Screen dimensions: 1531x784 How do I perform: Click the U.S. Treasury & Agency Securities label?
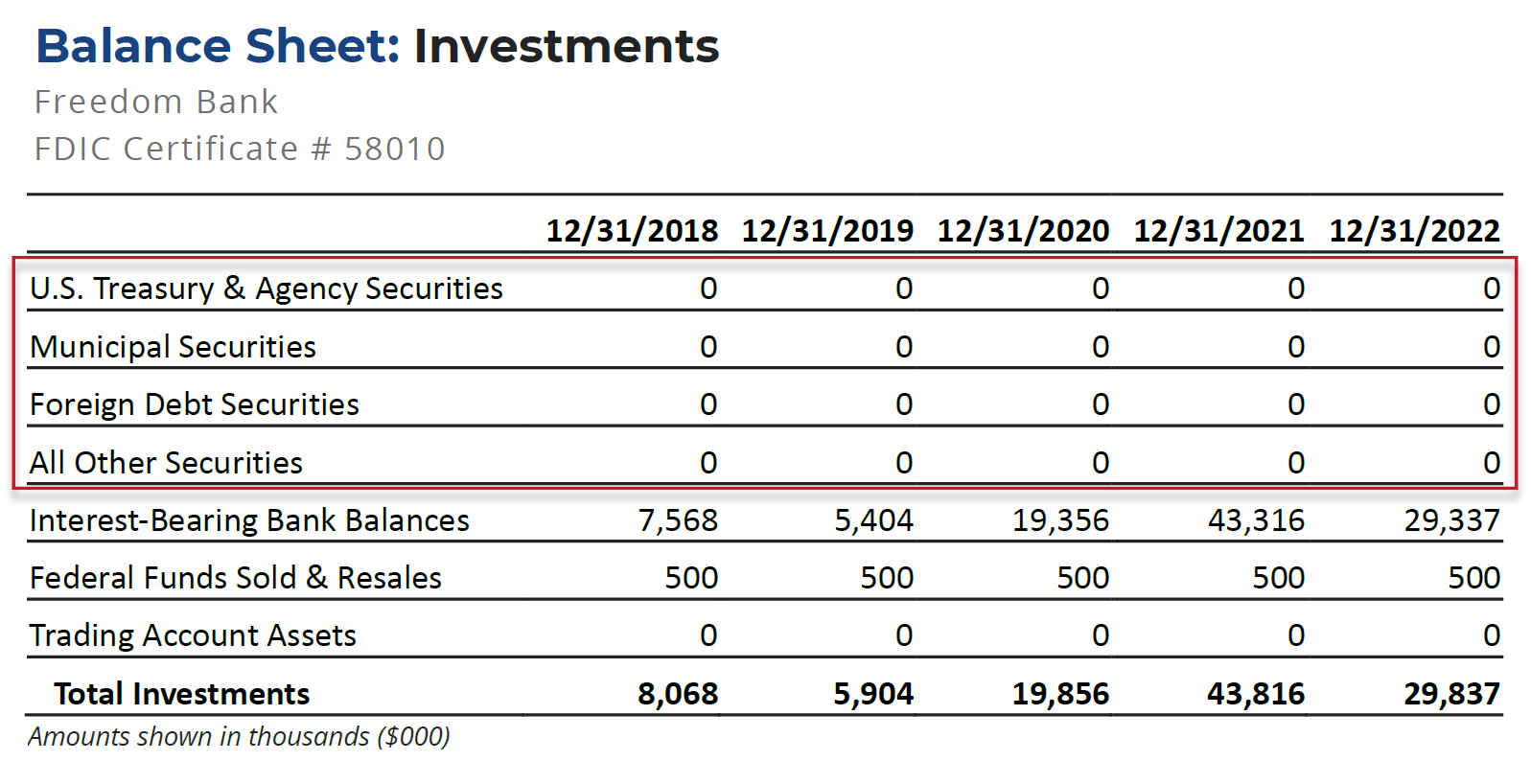pos(267,288)
